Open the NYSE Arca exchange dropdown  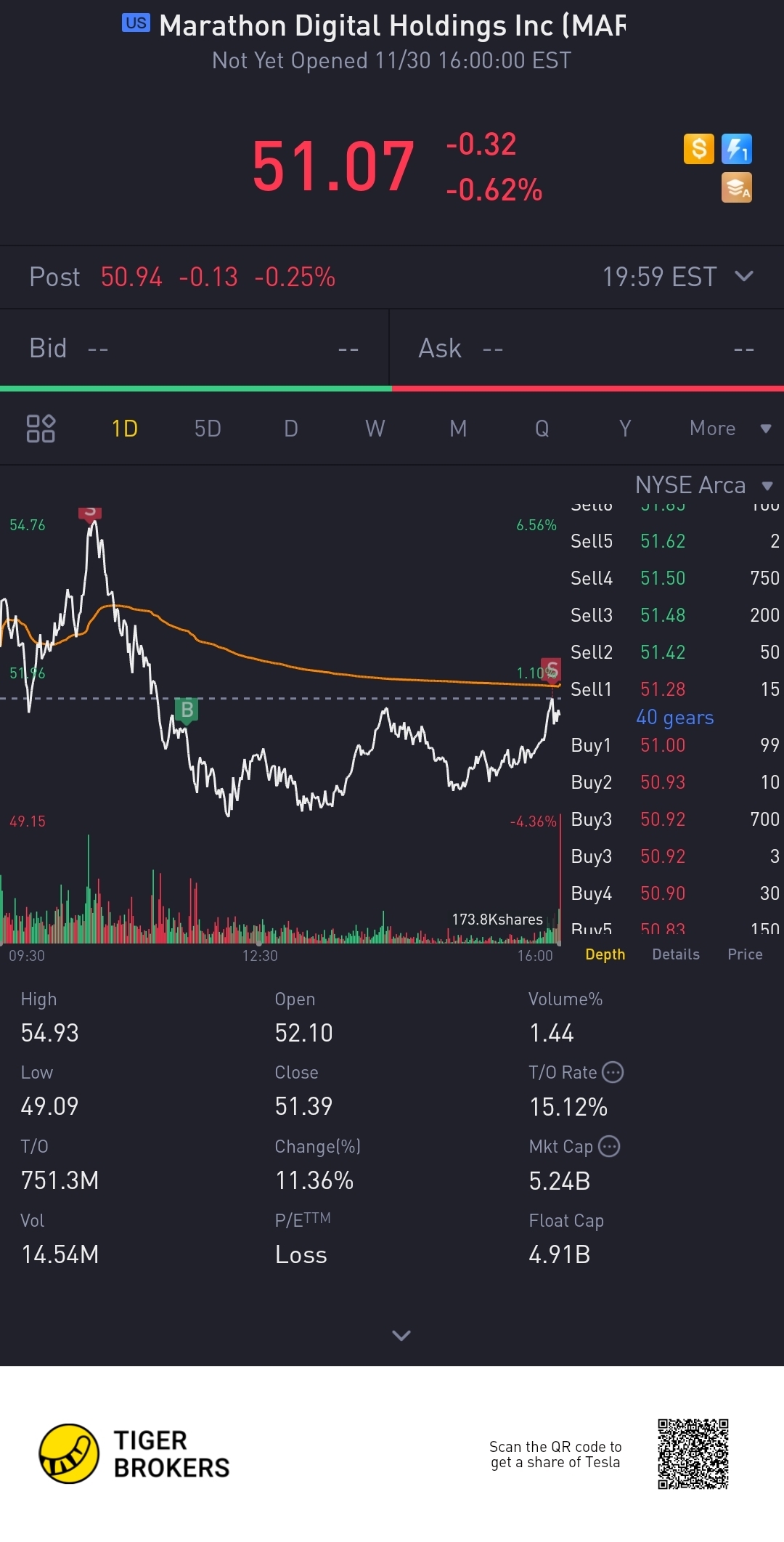pyautogui.click(x=704, y=485)
